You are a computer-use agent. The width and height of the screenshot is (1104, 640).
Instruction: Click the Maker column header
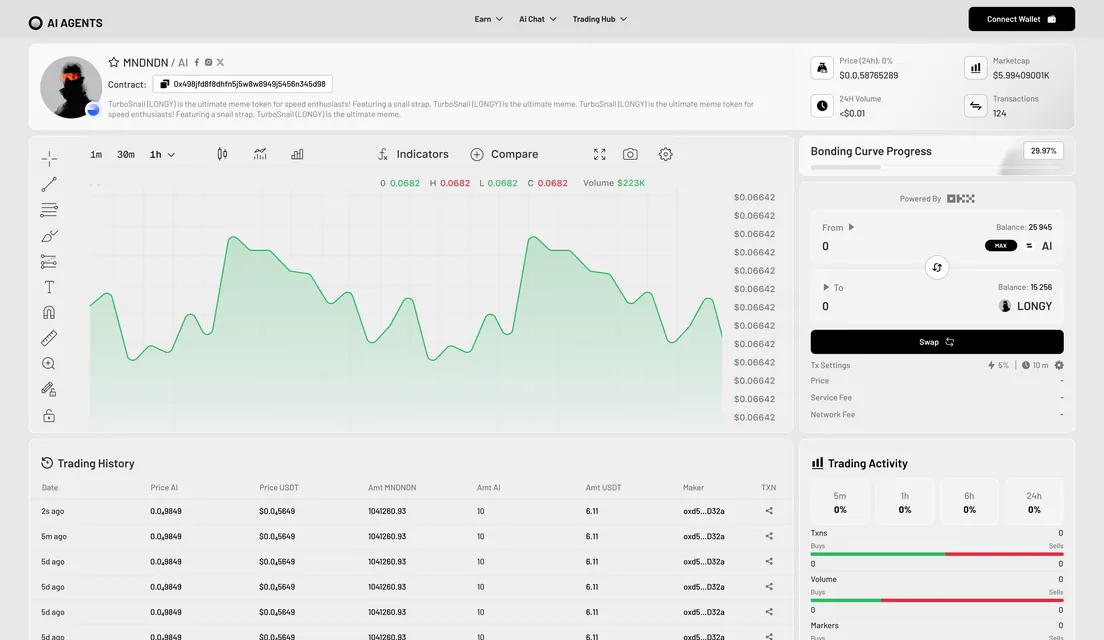[694, 487]
